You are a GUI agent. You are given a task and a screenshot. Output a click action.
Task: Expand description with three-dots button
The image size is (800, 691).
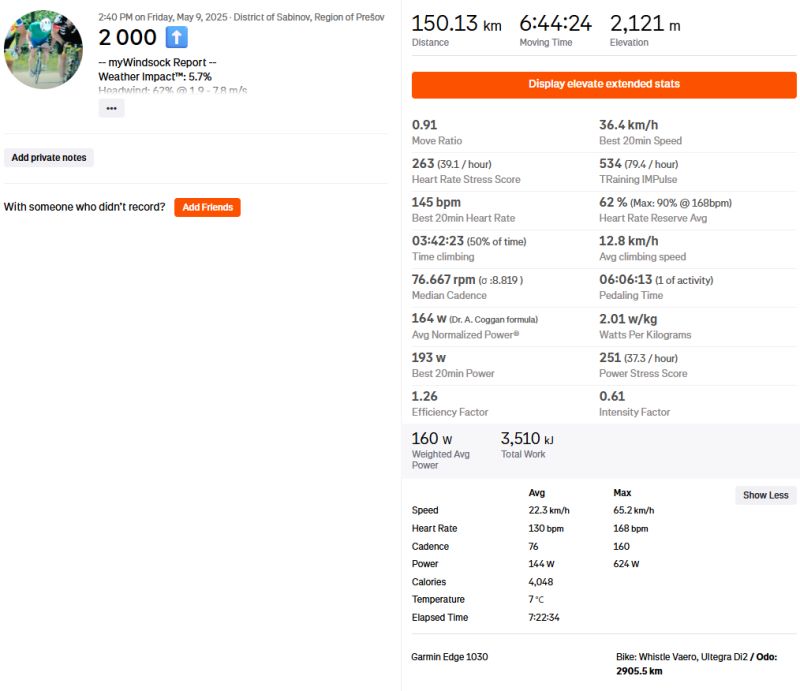pyautogui.click(x=111, y=108)
